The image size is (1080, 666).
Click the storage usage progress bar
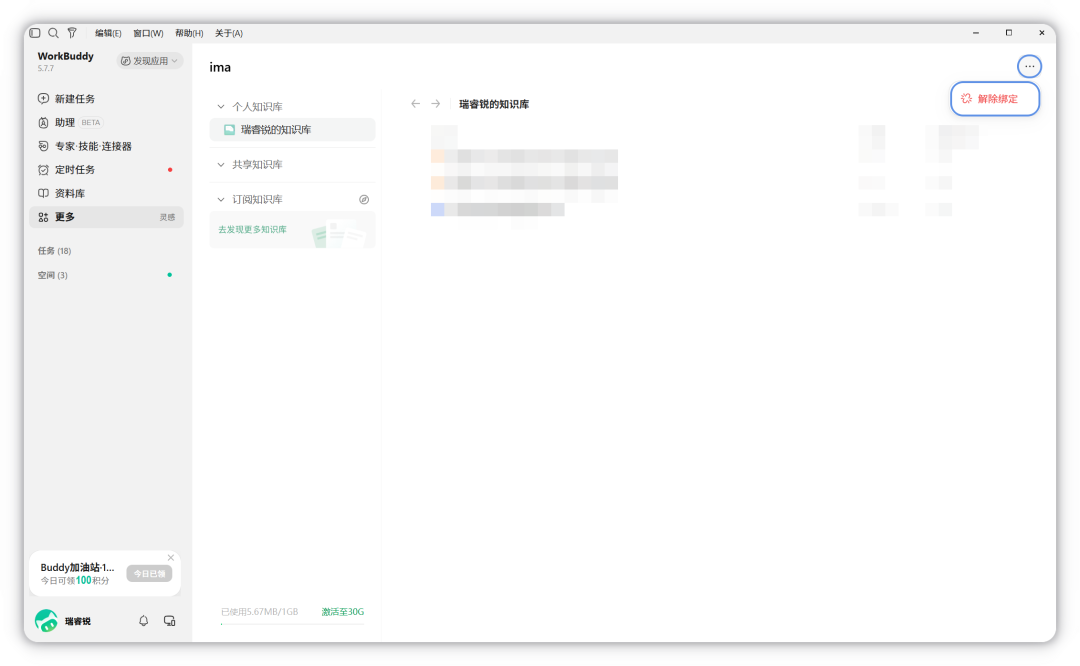click(x=293, y=624)
